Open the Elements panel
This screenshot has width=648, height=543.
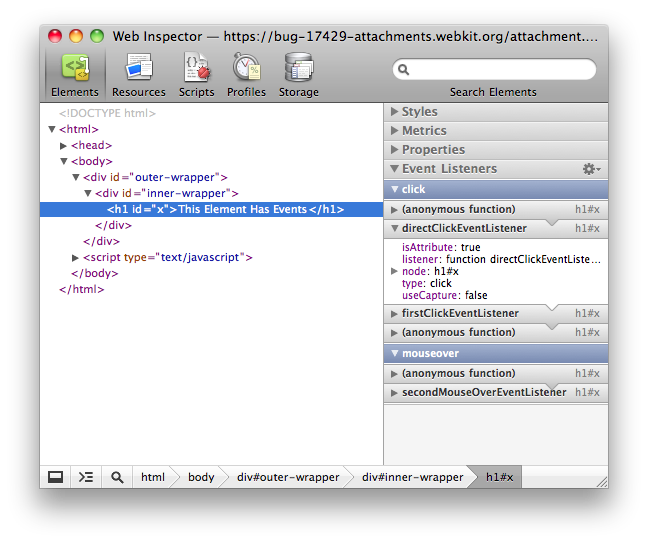[x=75, y=75]
